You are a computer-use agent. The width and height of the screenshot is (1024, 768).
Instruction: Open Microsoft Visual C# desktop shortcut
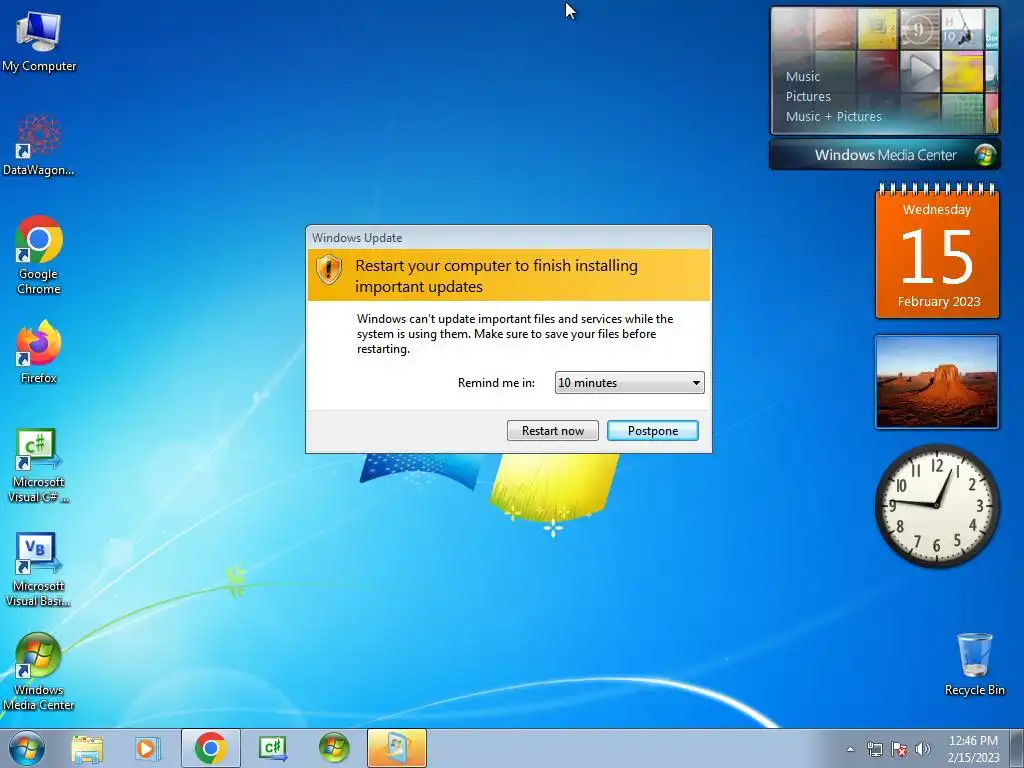(x=38, y=465)
